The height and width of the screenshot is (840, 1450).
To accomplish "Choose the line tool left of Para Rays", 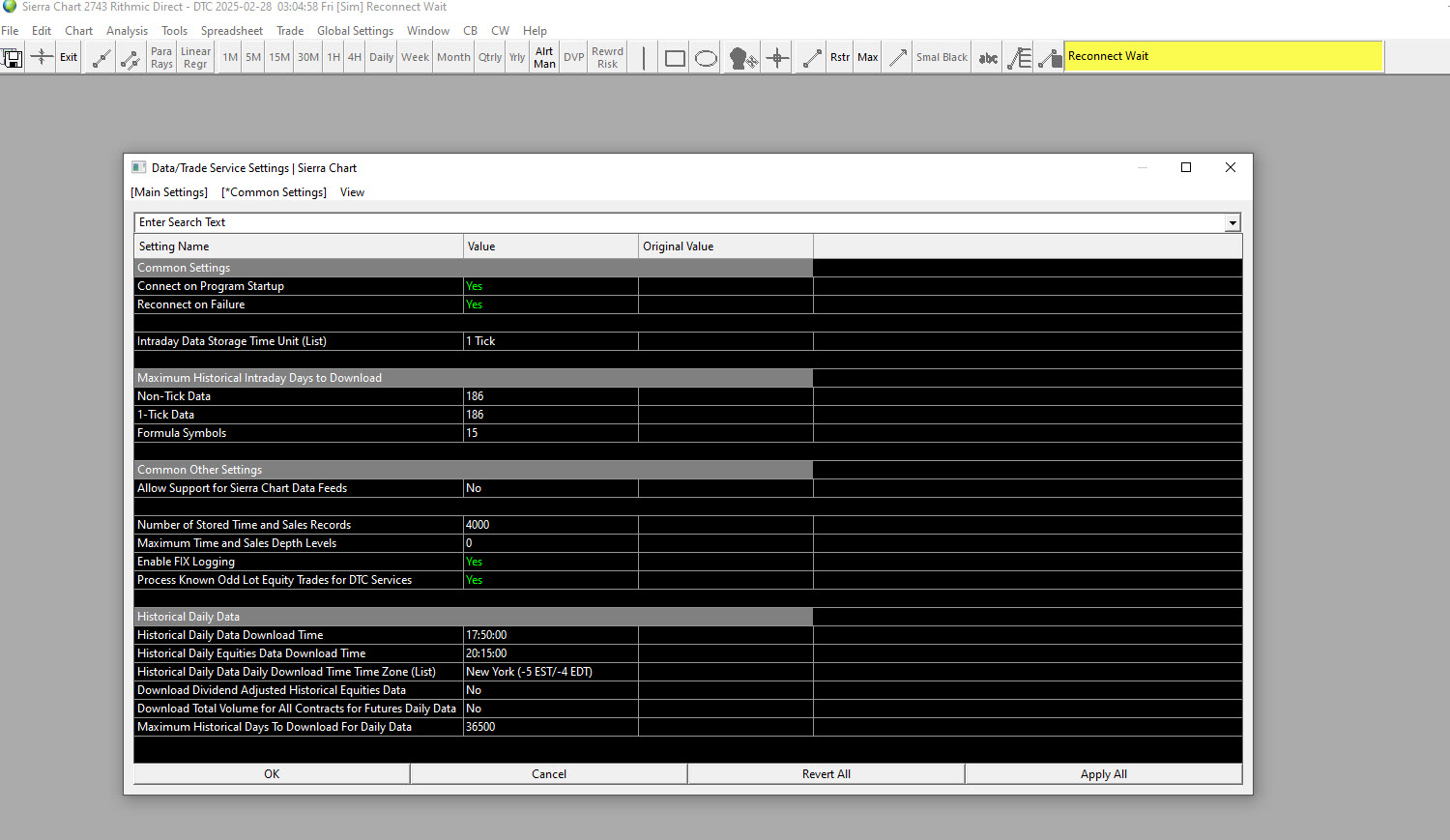I will 130,58.
